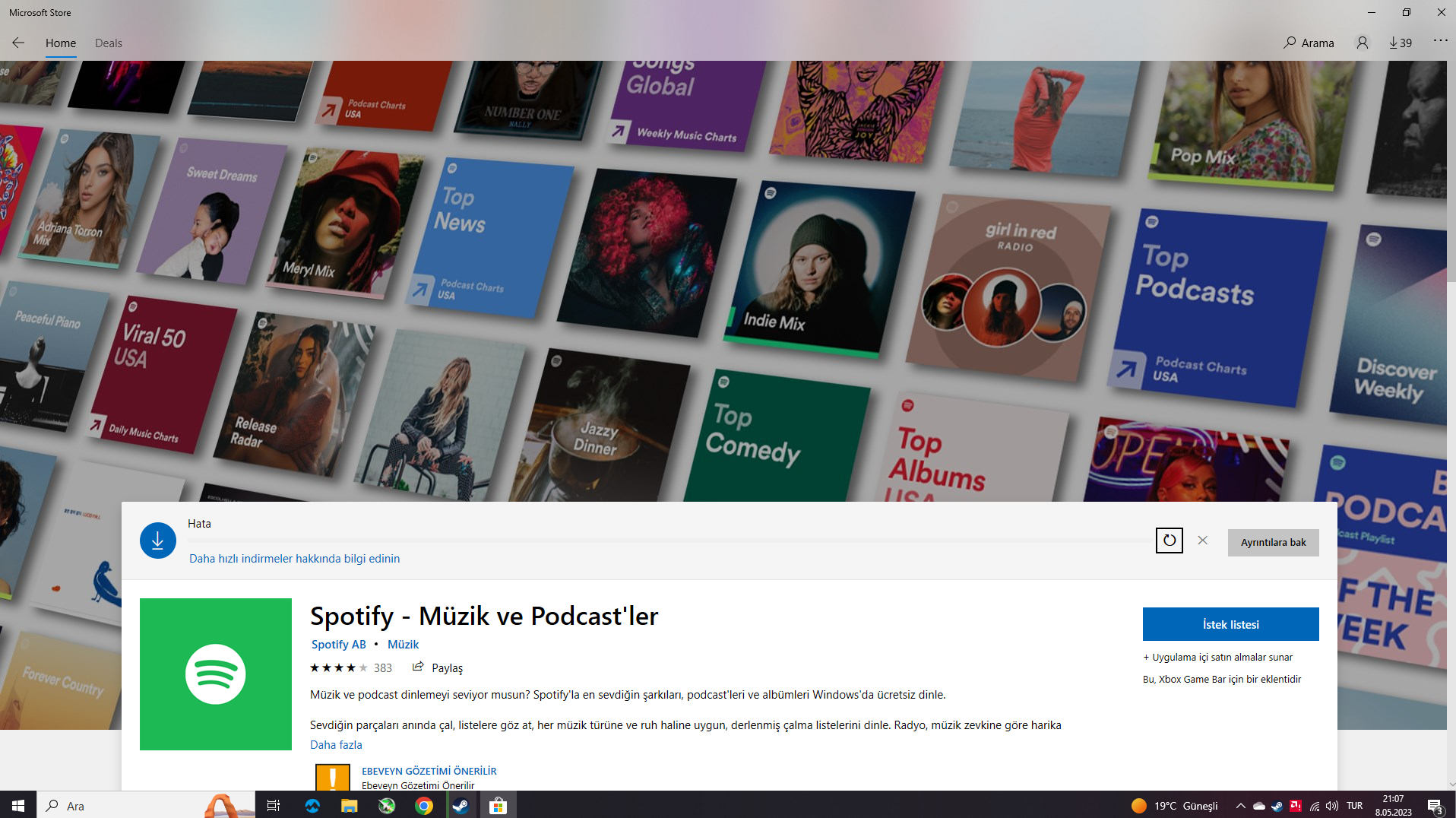Open the 19°C Güneşli weather widget
The image size is (1456, 818).
pos(1175,806)
